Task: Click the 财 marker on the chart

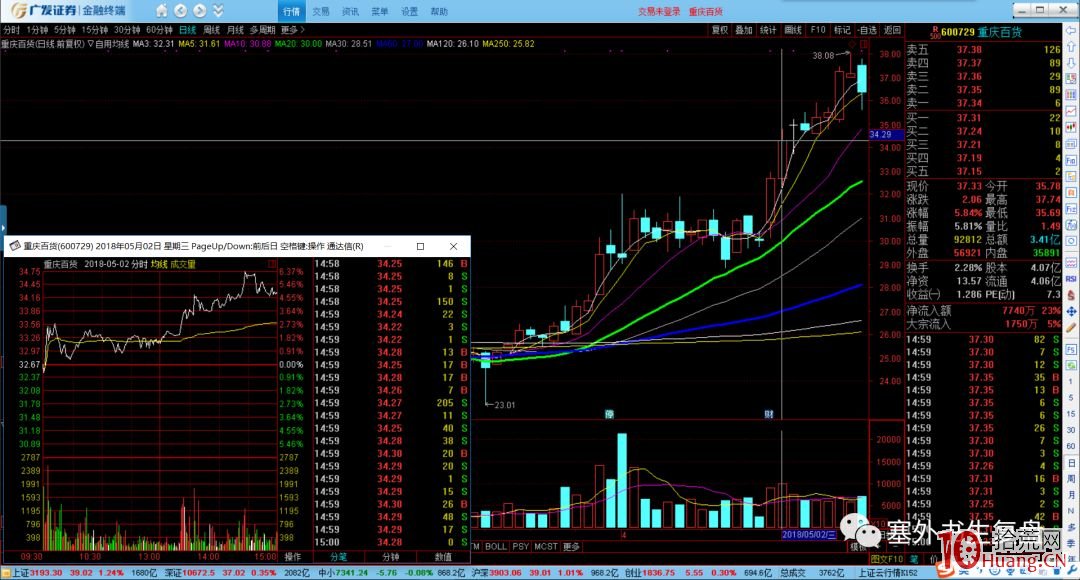Action: 769,414
